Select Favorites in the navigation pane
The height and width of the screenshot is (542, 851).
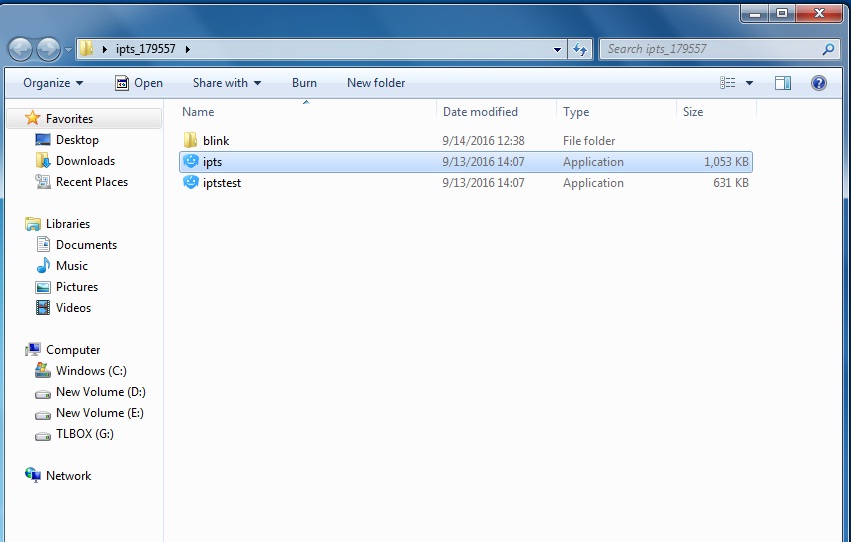[x=69, y=119]
